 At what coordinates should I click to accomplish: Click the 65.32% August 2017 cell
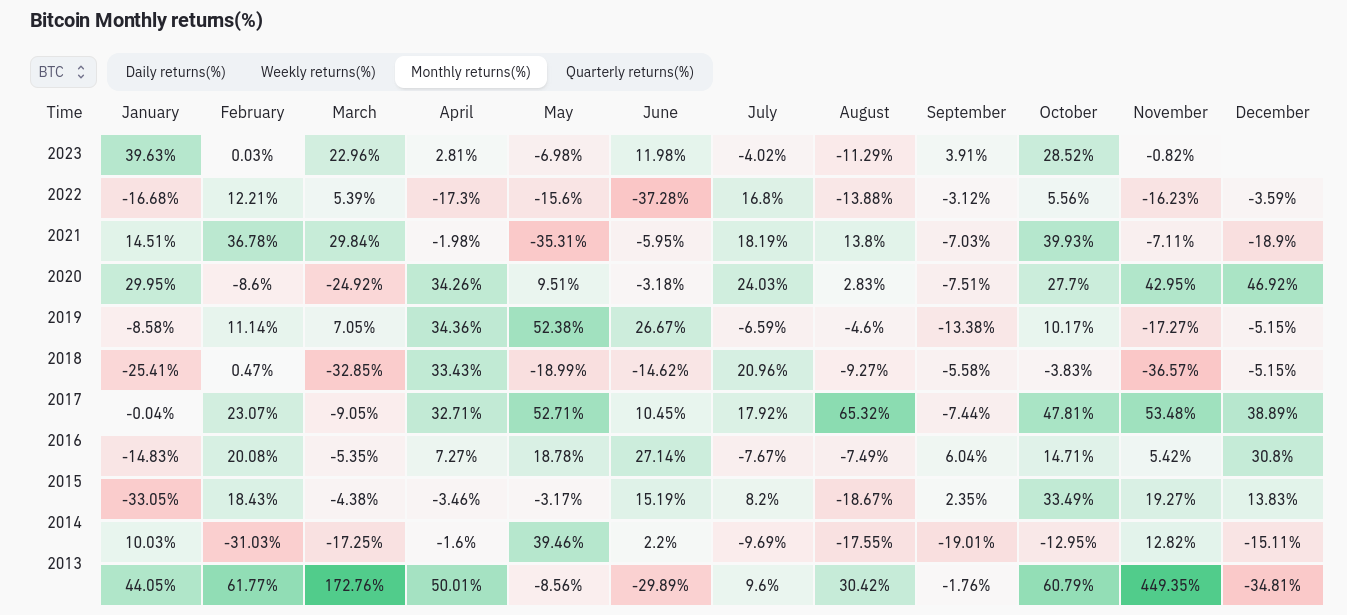click(x=864, y=413)
